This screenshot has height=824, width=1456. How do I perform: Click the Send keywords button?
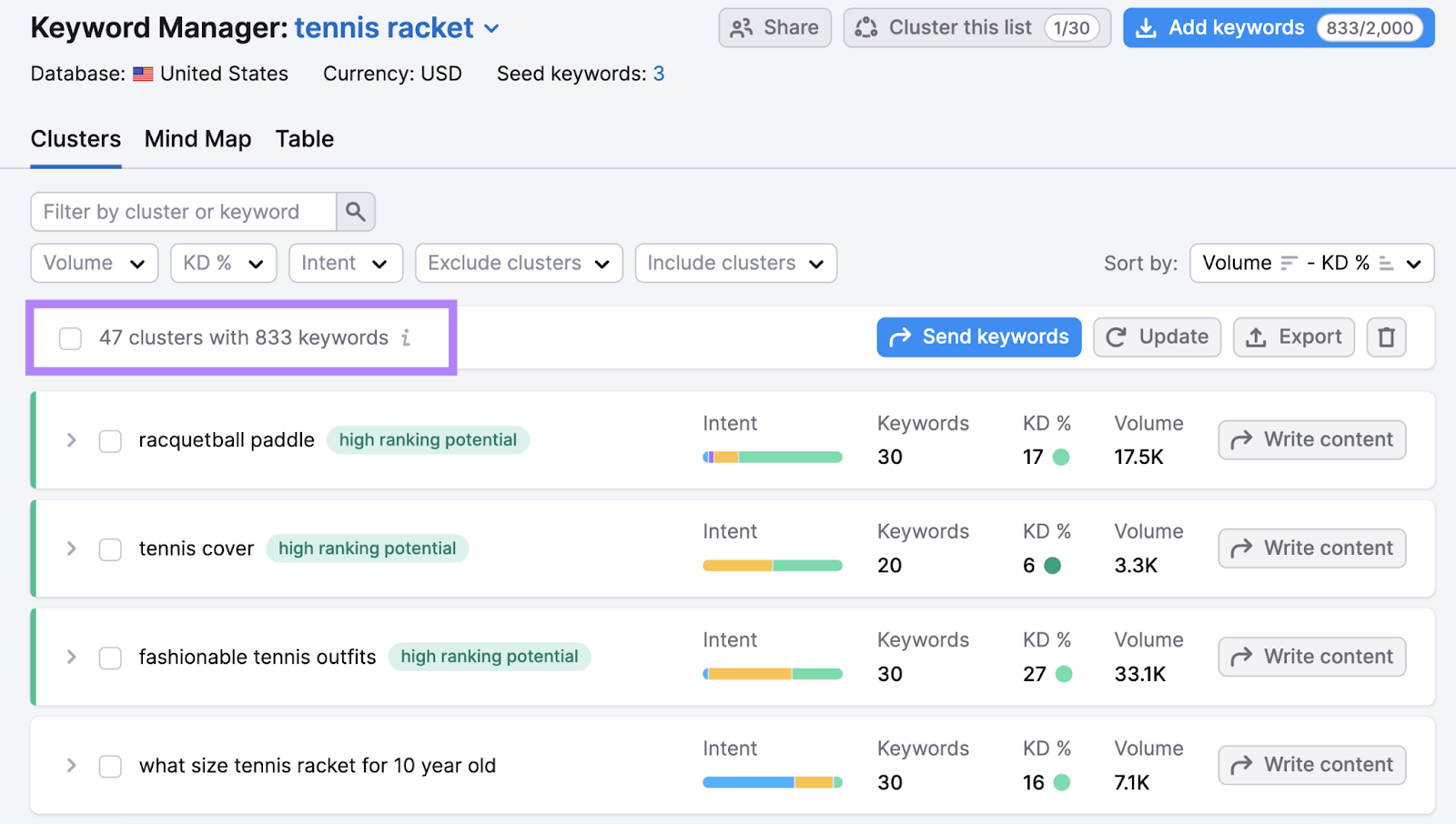coord(978,337)
